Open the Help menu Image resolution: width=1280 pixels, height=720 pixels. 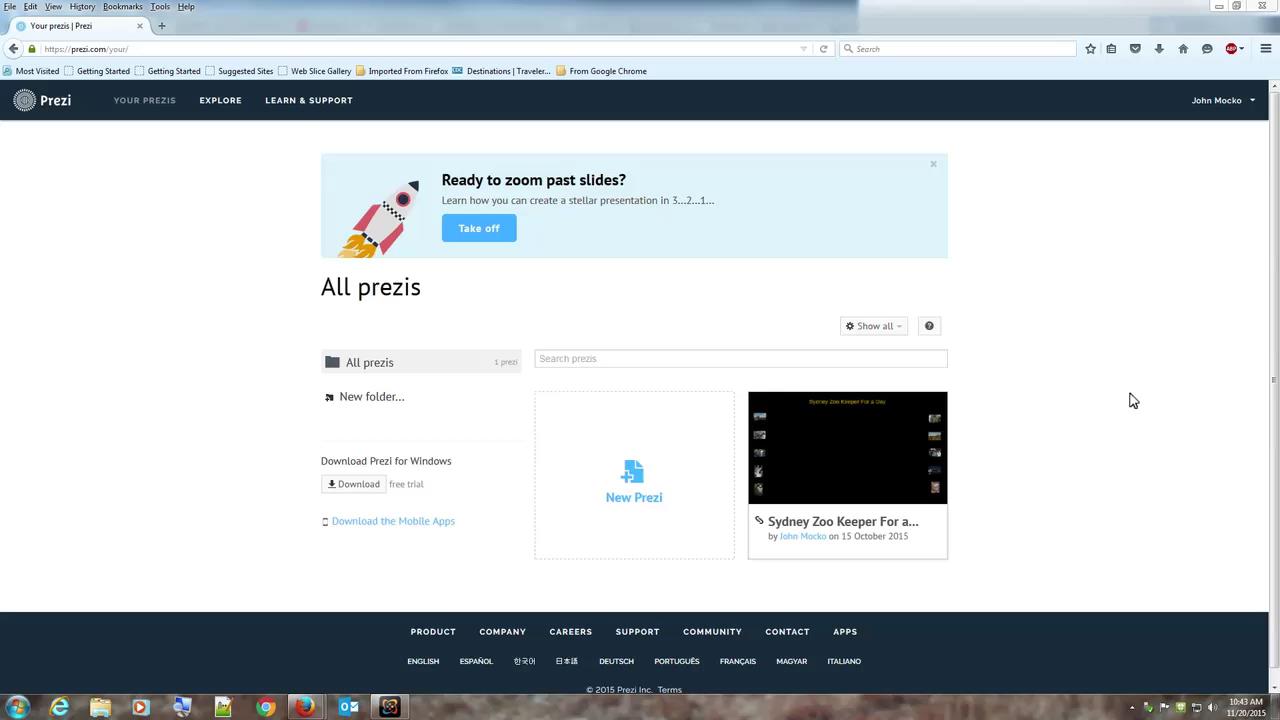[x=186, y=6]
